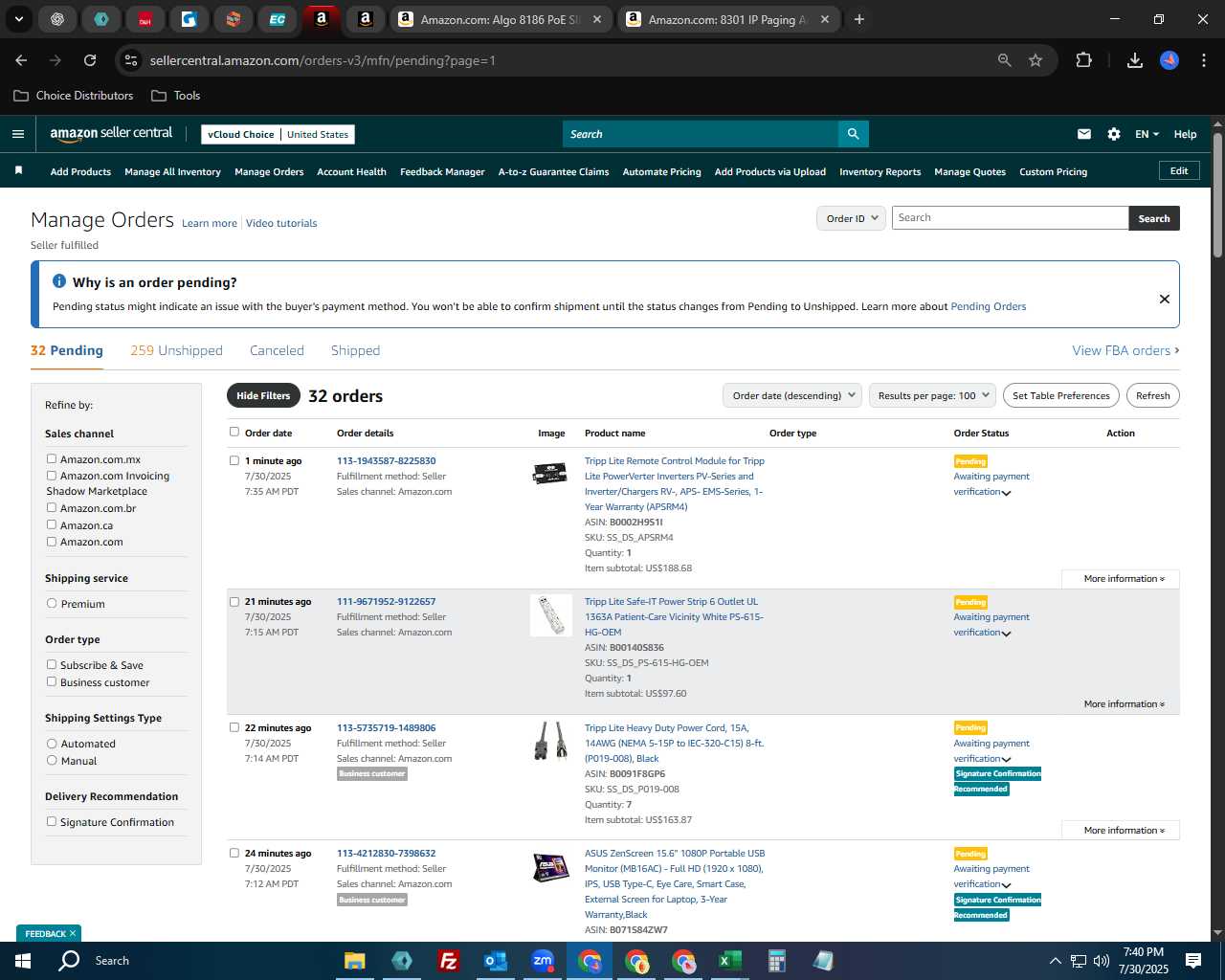Select the Premium shipping service radio
Screen dimensions: 1225x980
pos(52,603)
